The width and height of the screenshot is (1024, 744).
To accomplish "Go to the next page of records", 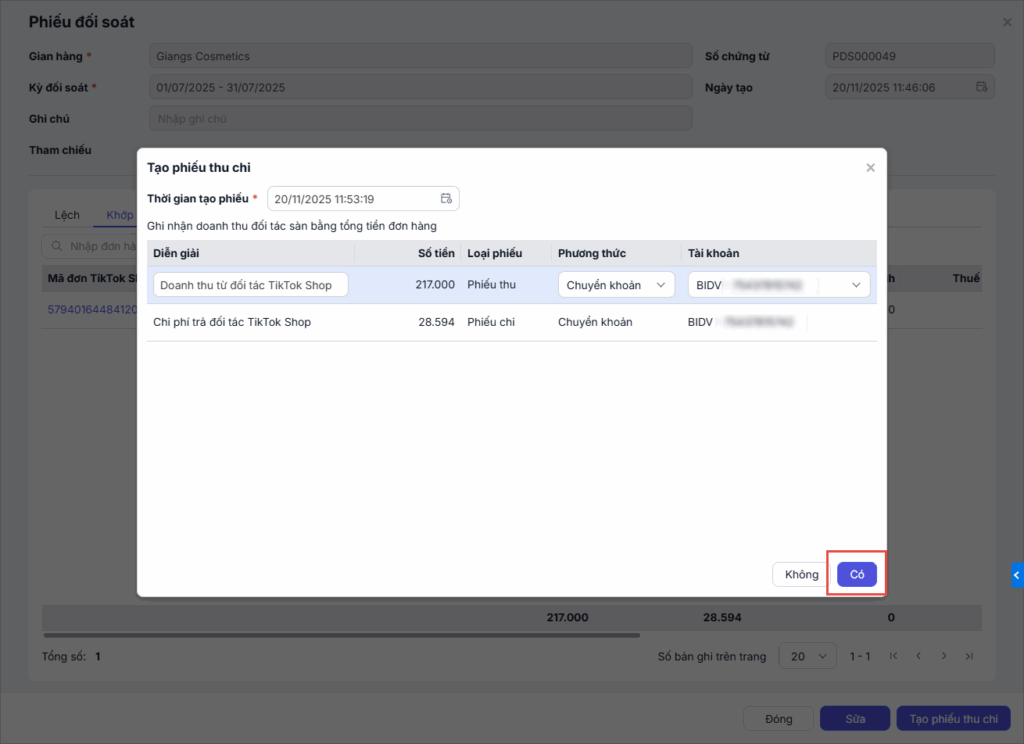I will [944, 656].
